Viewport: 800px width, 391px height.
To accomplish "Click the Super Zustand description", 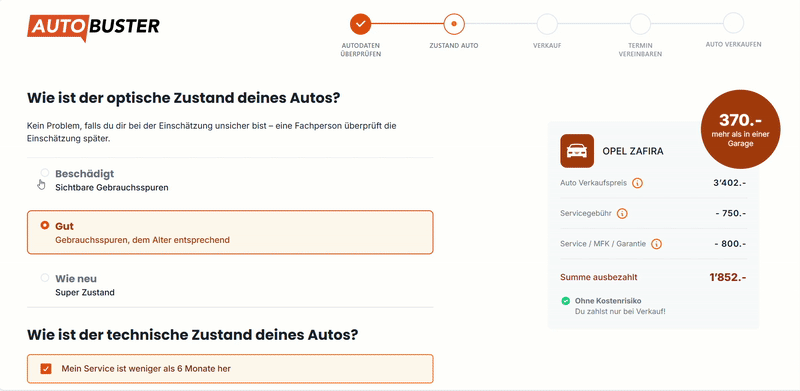I will pos(85,293).
